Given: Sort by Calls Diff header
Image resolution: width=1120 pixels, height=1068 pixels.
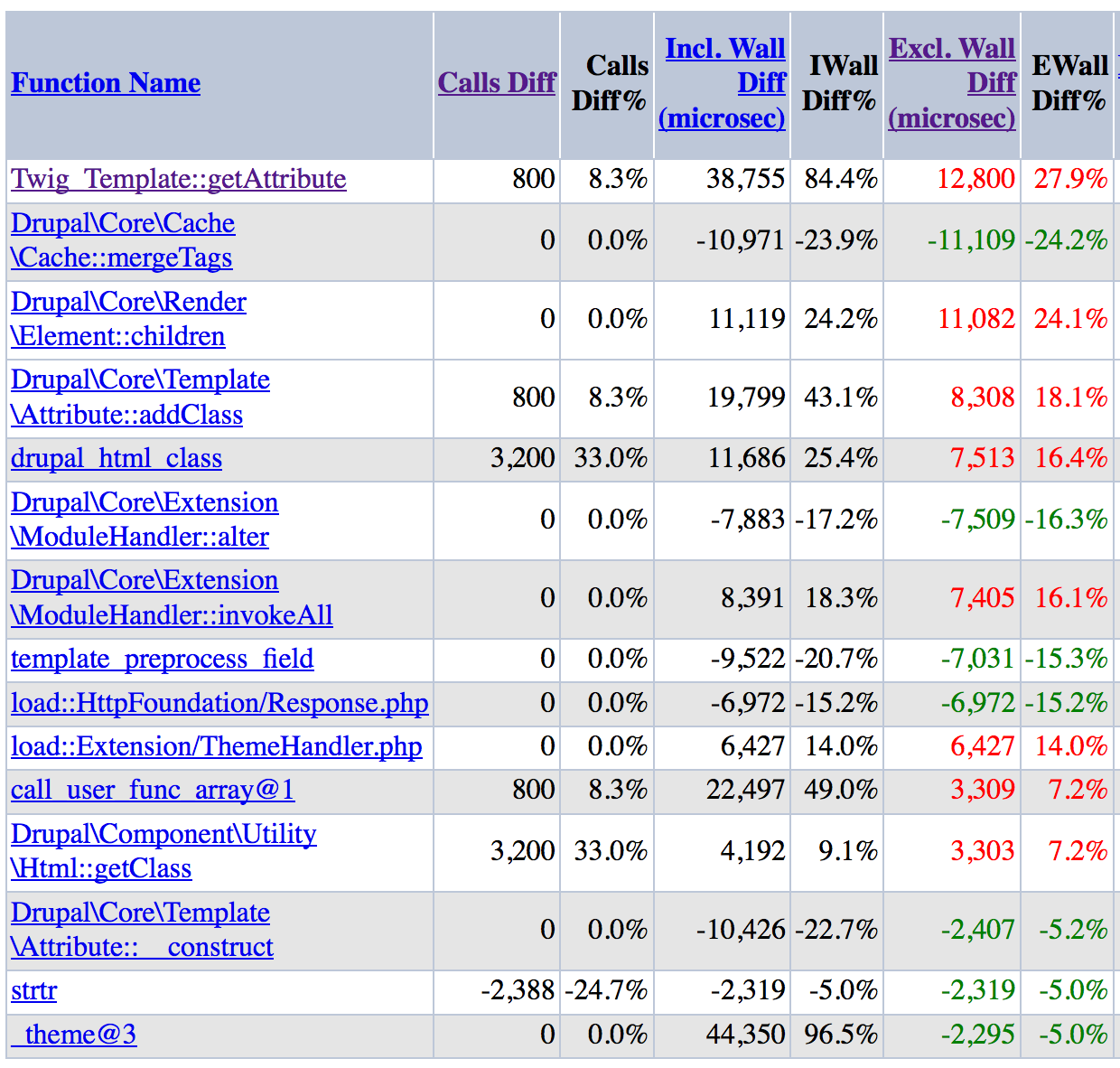Looking at the screenshot, I should click(496, 83).
